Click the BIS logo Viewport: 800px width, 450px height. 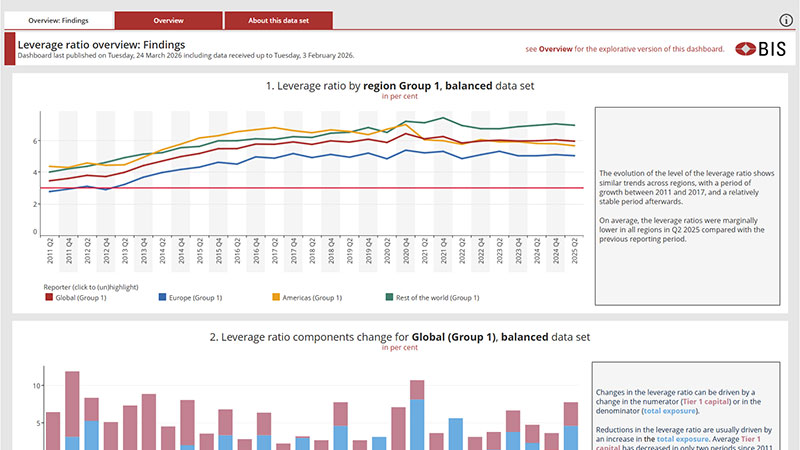click(760, 49)
